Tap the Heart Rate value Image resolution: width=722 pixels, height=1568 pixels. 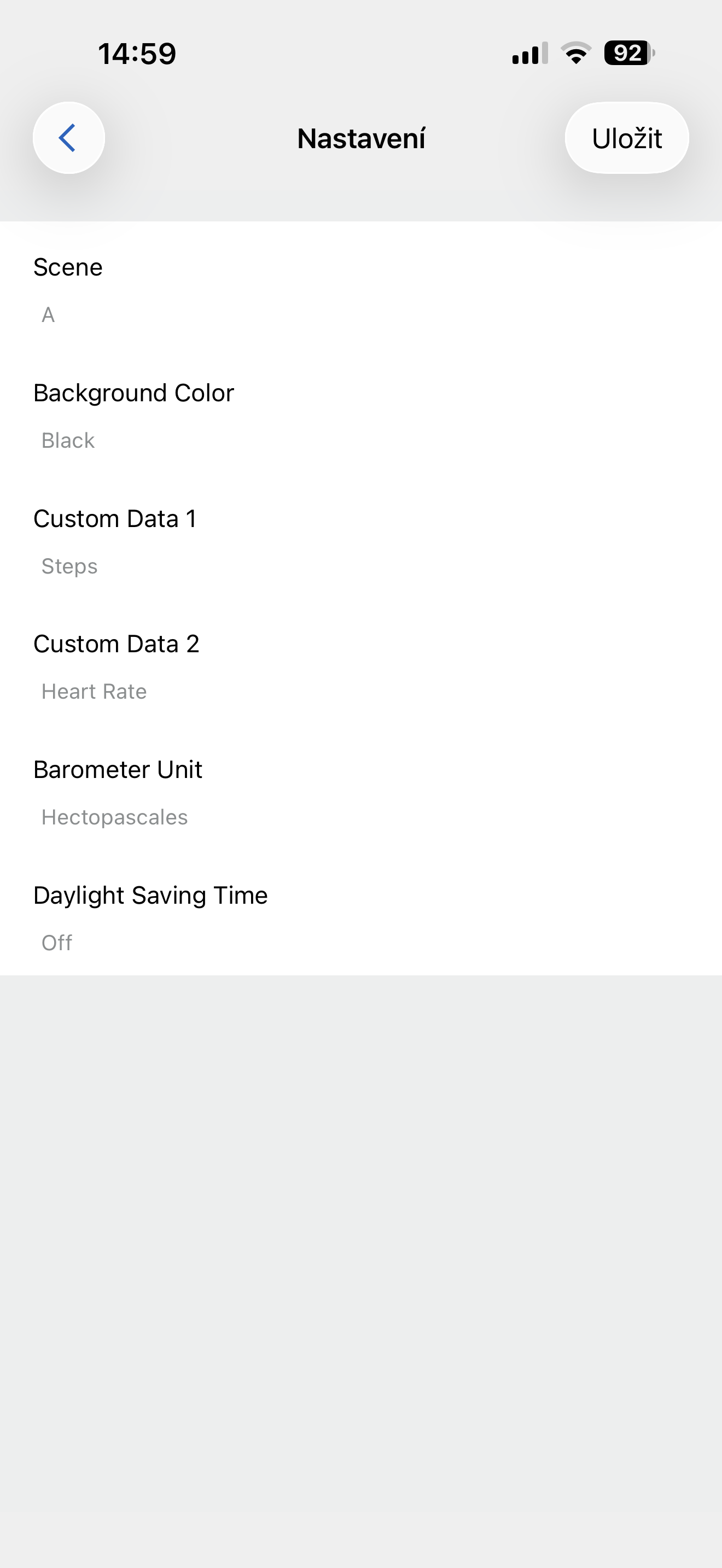tap(95, 692)
